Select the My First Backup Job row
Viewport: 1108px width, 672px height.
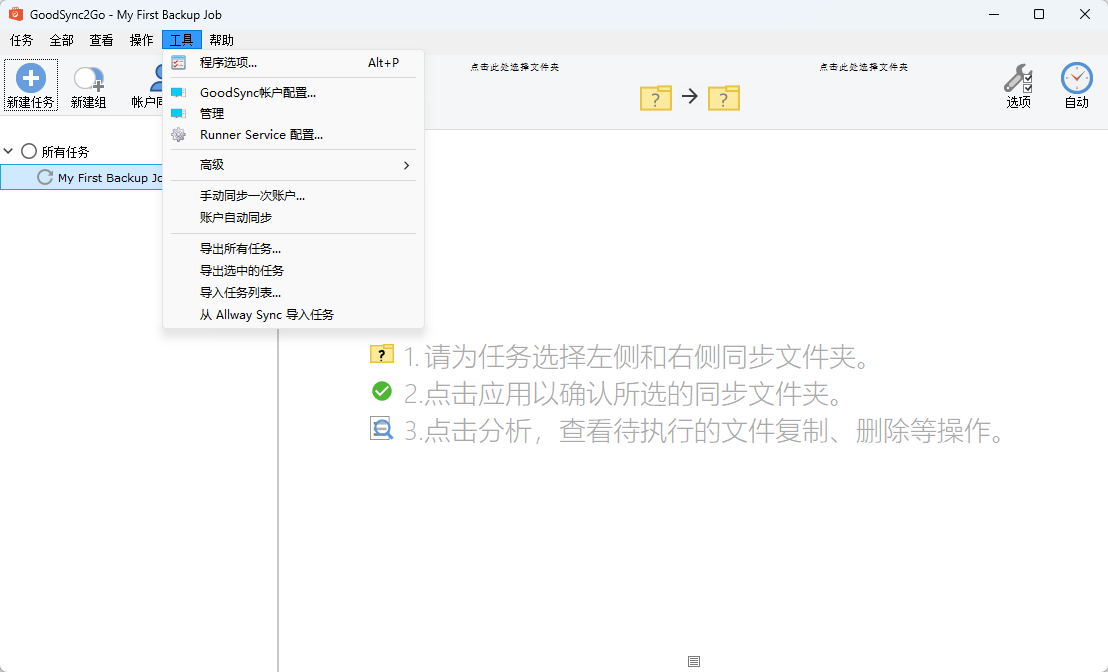(x=82, y=177)
